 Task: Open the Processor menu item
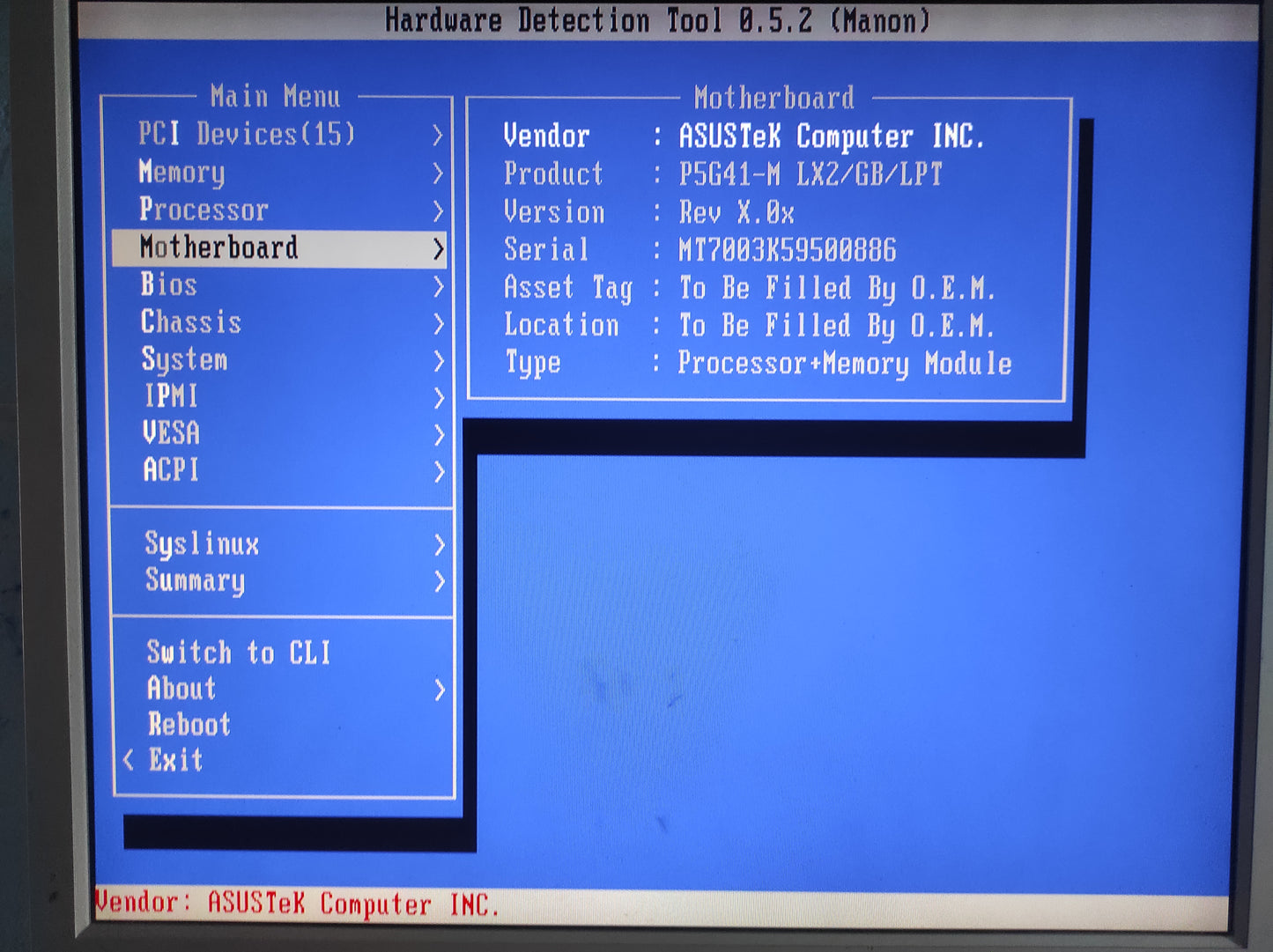(204, 210)
